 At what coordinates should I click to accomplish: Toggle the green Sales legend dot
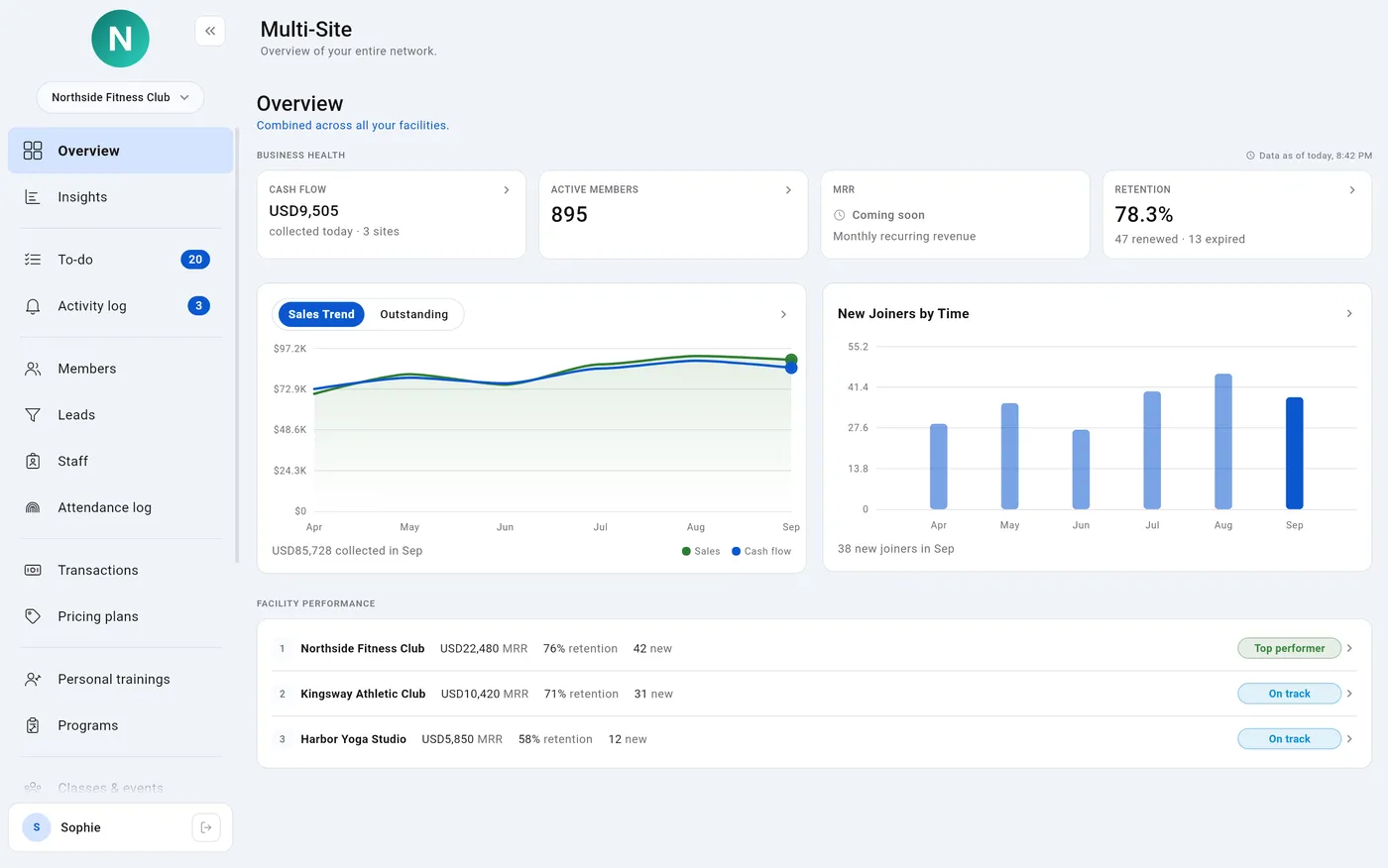[686, 551]
